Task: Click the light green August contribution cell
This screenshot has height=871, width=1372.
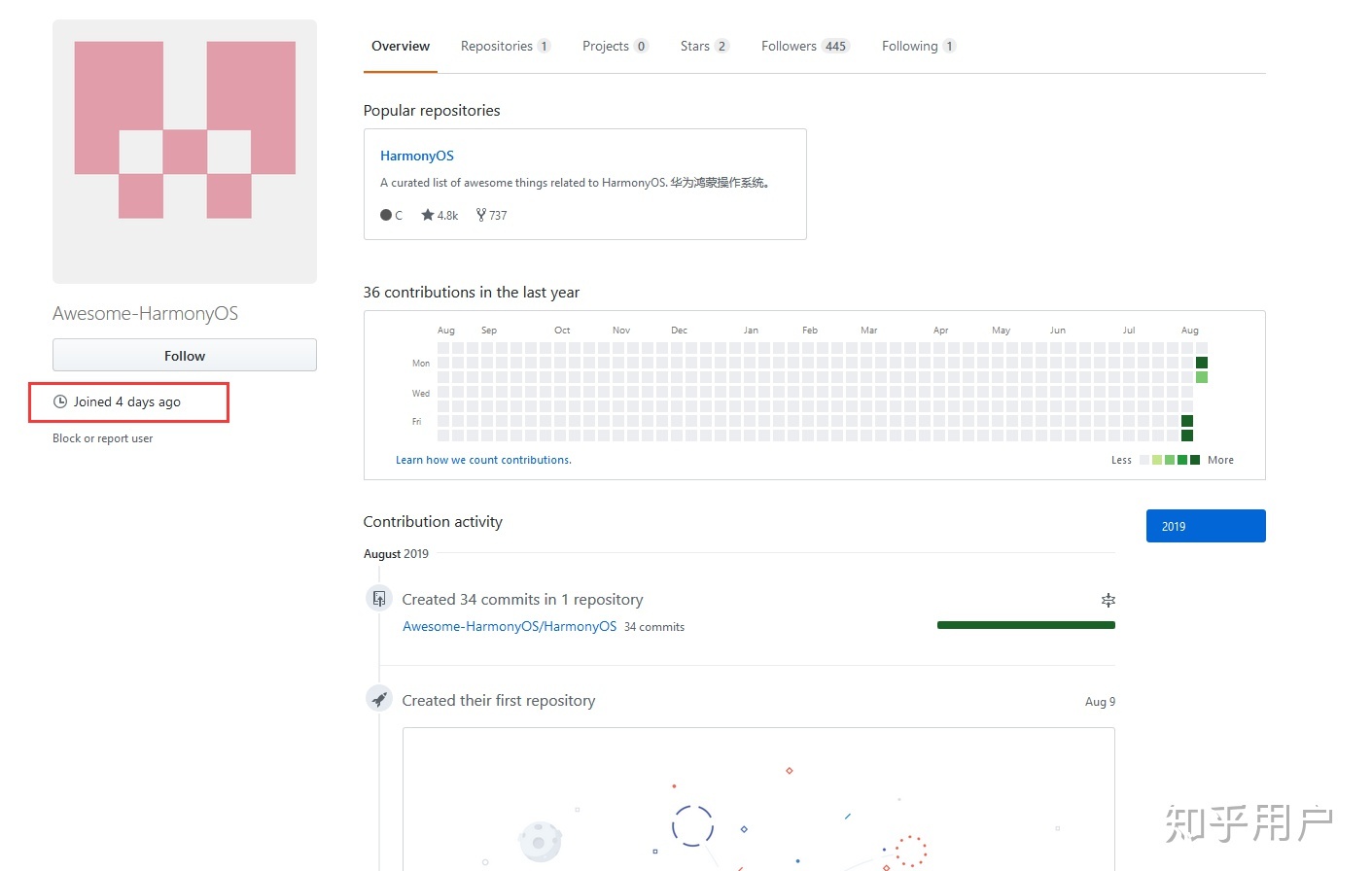Action: (x=1202, y=377)
